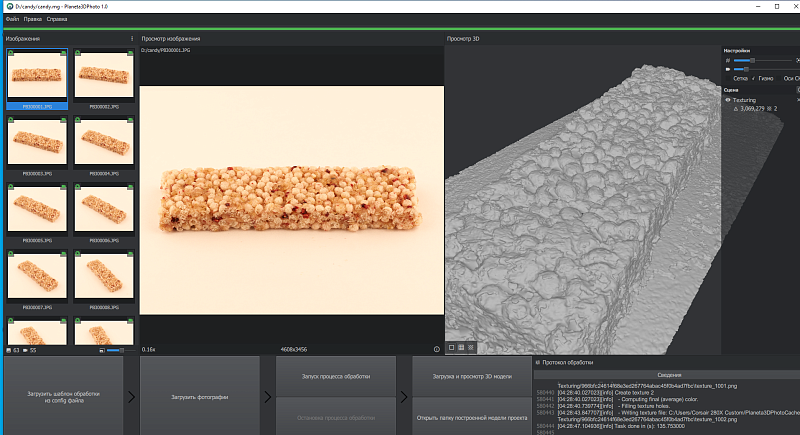Advance to the processing step arrow

point(268,397)
